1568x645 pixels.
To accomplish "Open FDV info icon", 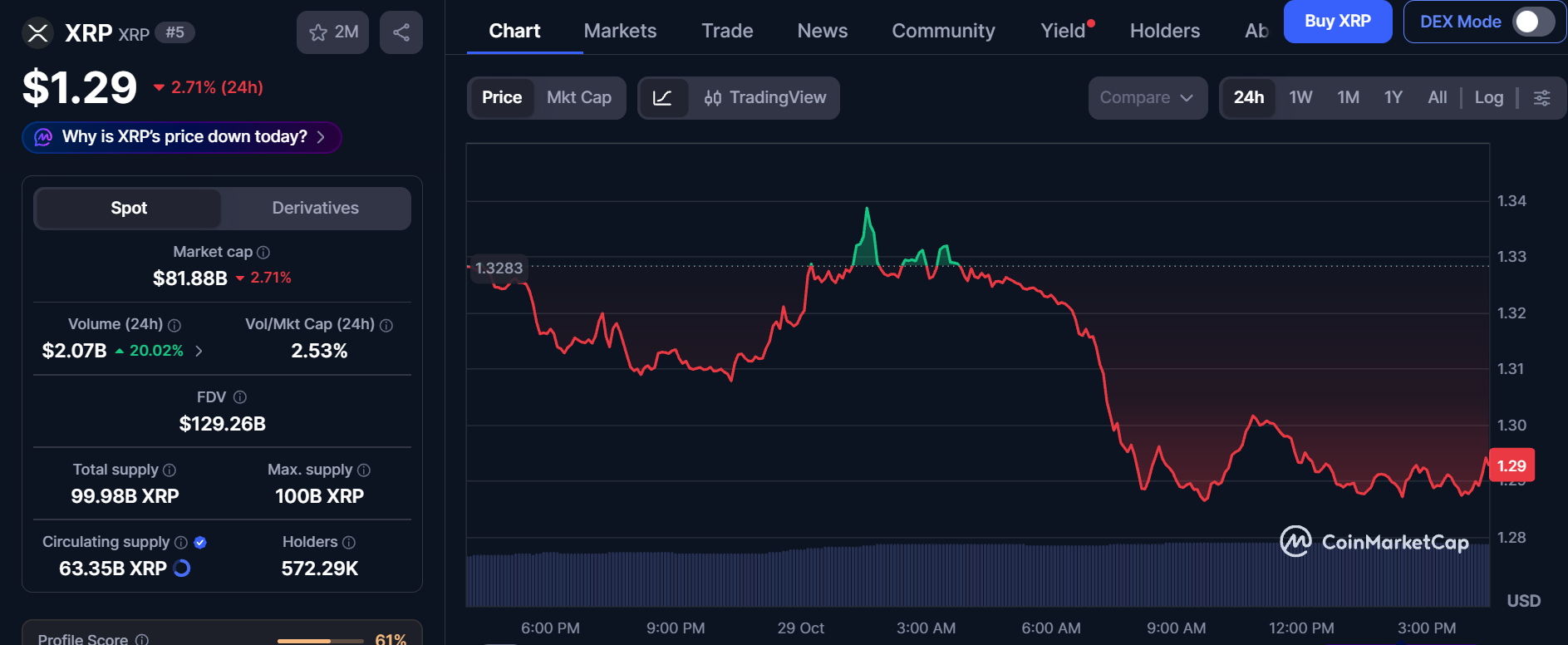I will coord(240,397).
